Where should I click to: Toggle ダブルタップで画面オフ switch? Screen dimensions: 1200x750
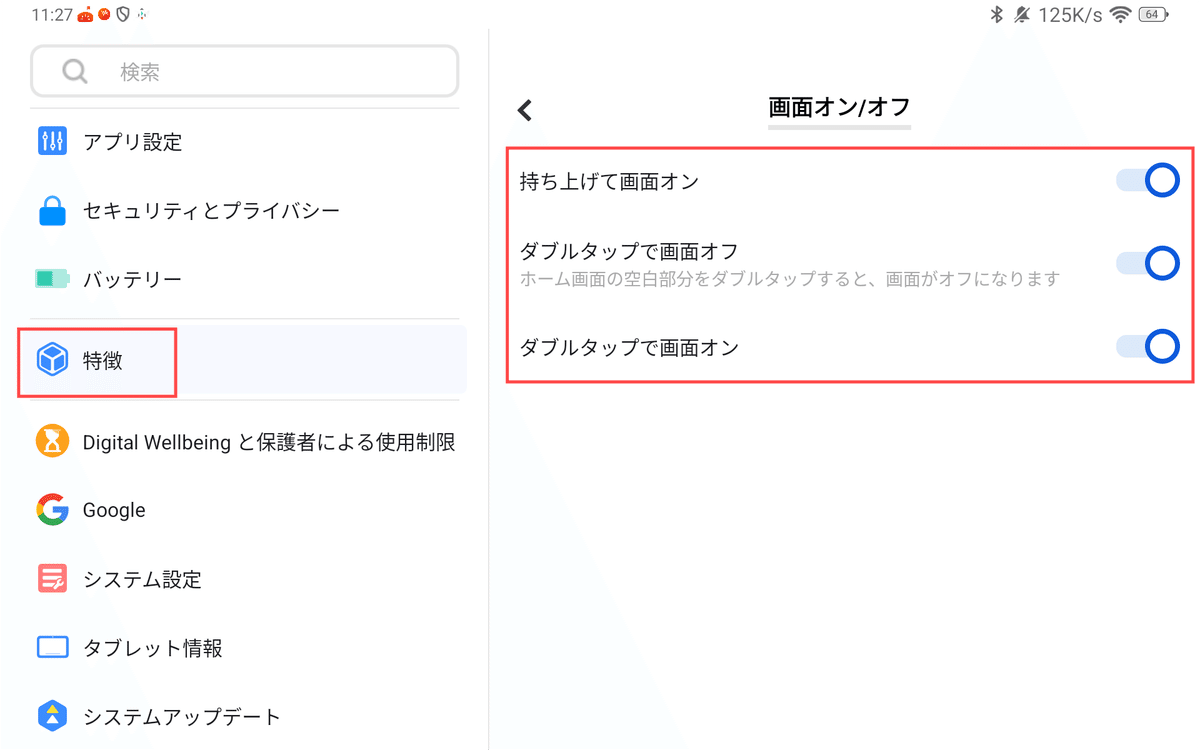tap(1148, 263)
